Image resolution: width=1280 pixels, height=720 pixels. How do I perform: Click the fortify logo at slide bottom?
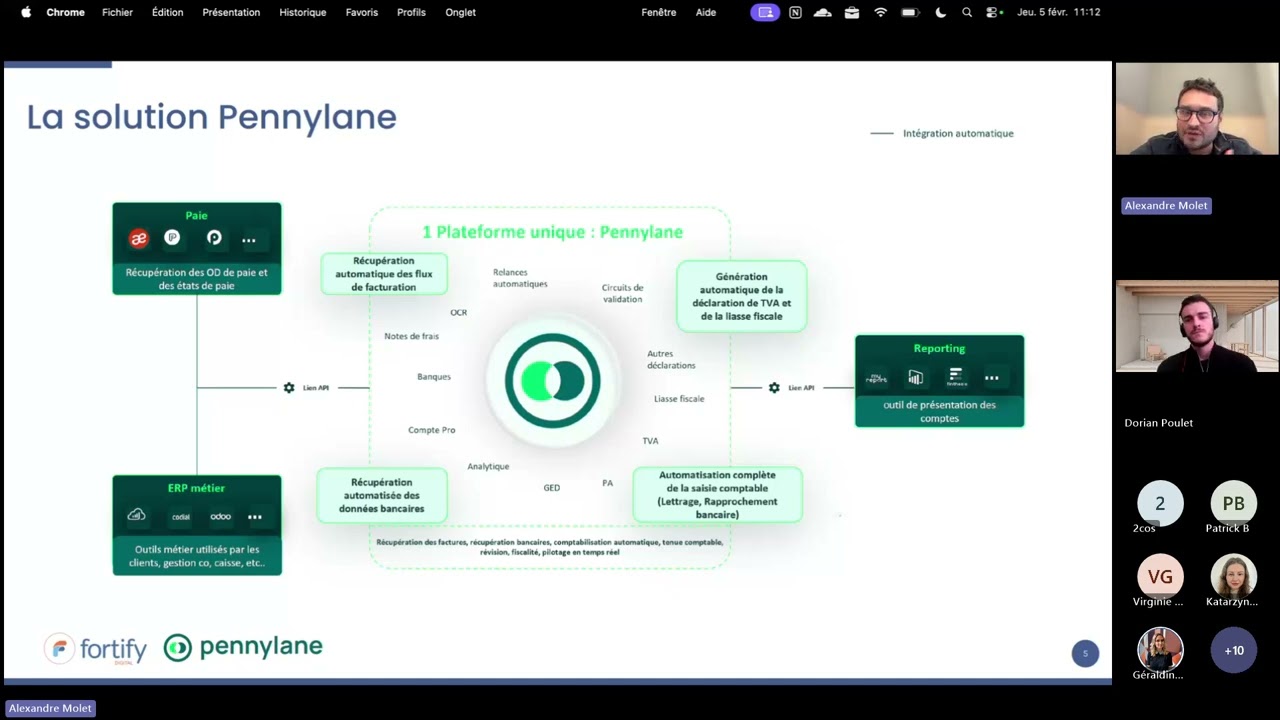pyautogui.click(x=96, y=649)
